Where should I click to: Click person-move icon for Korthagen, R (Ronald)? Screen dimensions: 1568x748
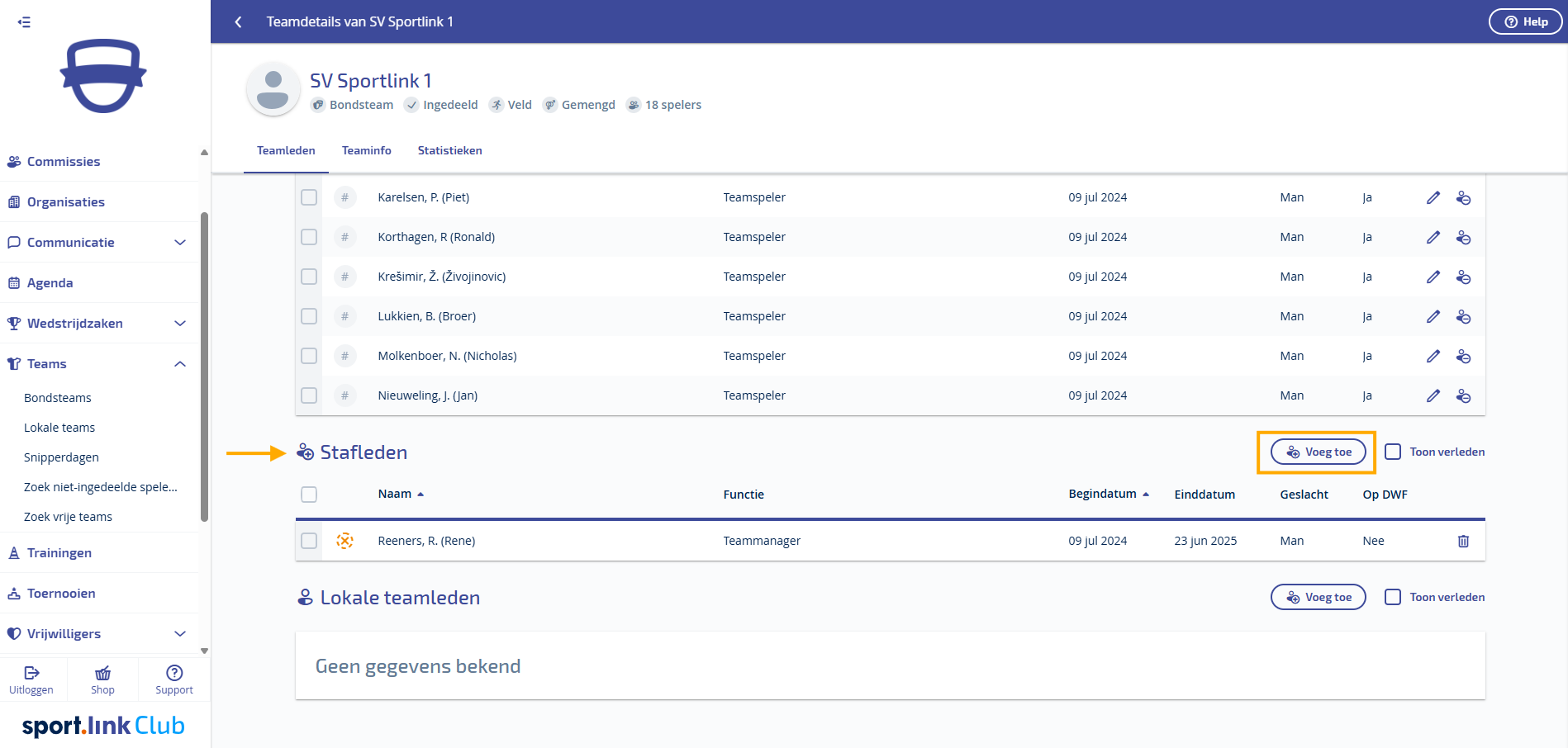1463,237
